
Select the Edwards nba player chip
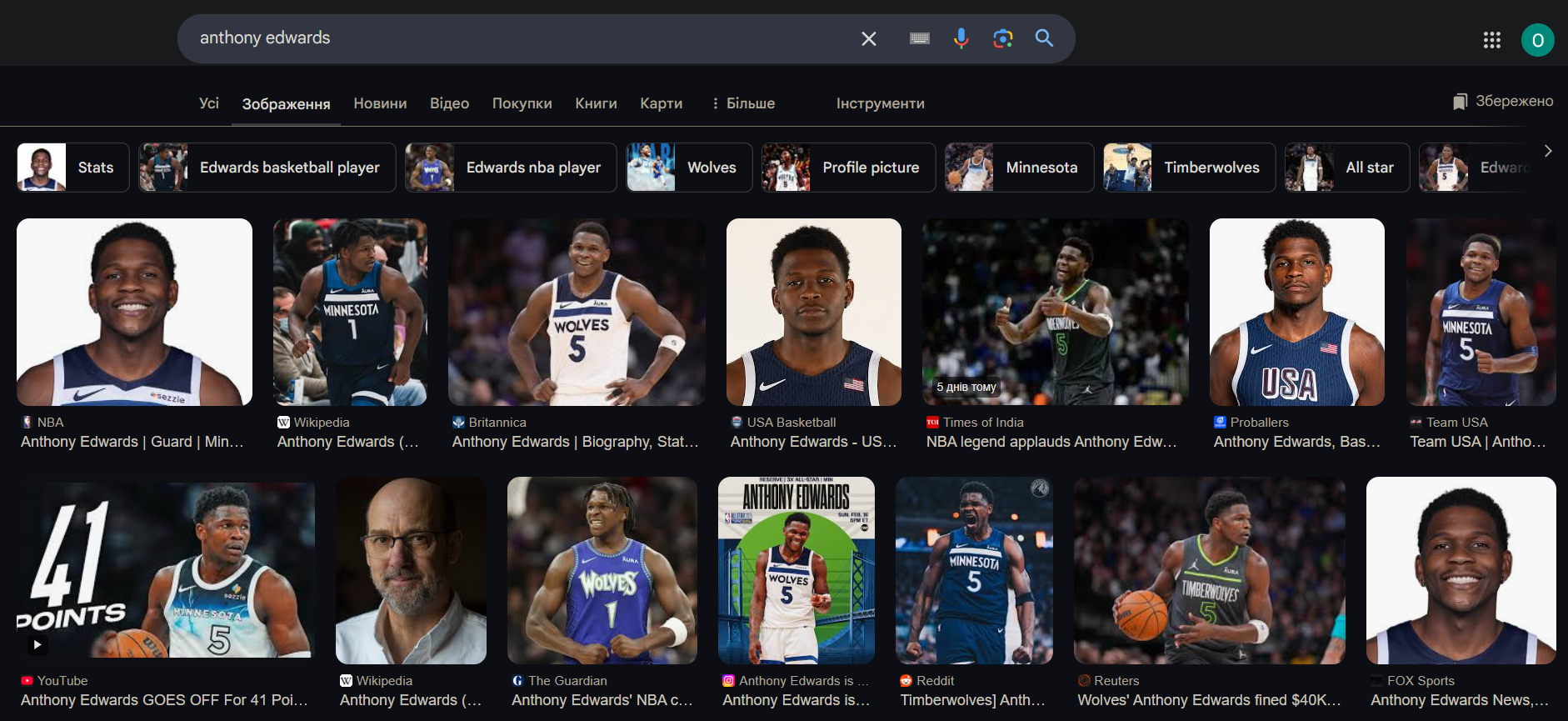[x=511, y=168]
